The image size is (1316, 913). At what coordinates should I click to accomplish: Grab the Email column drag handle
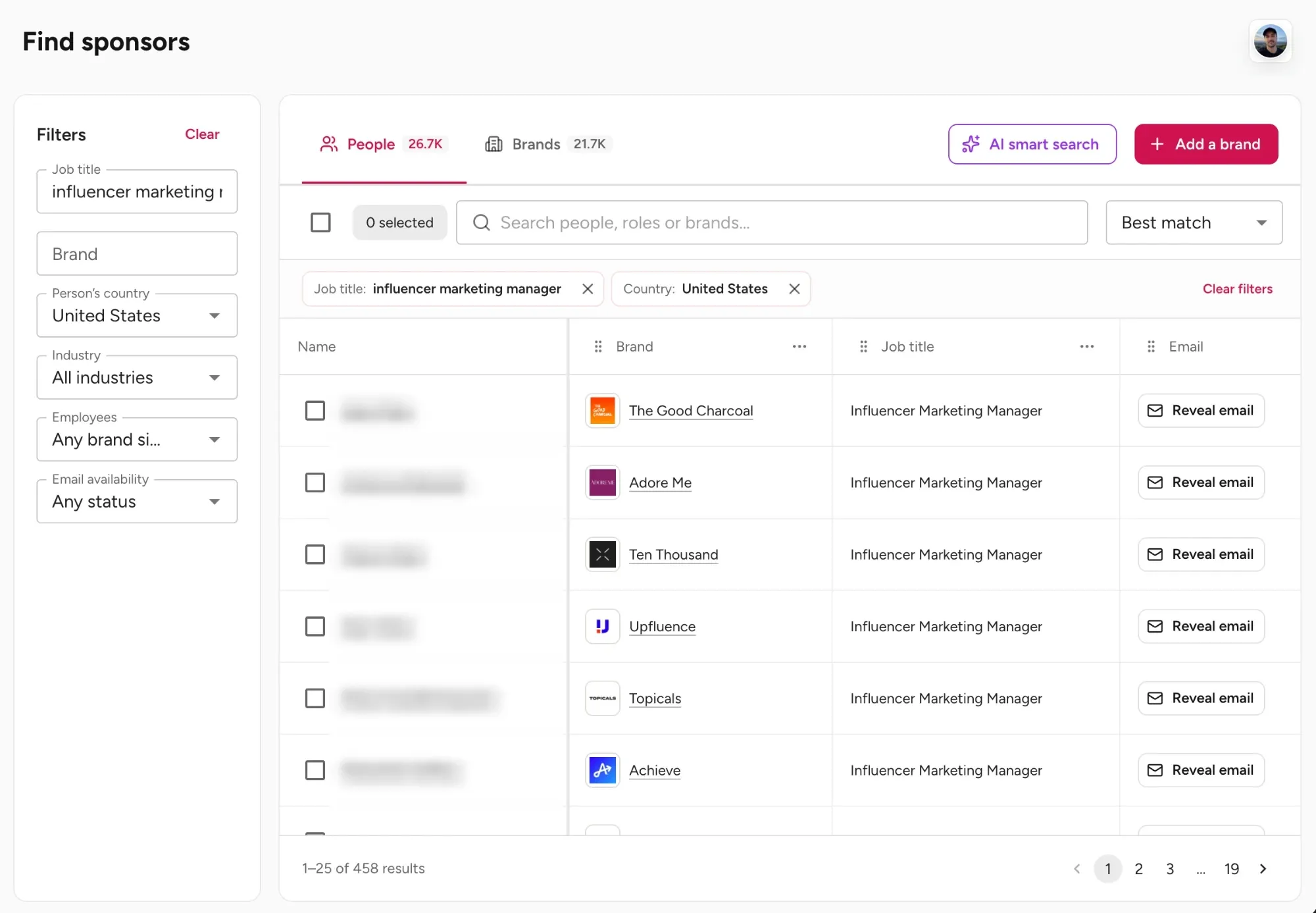(1151, 346)
